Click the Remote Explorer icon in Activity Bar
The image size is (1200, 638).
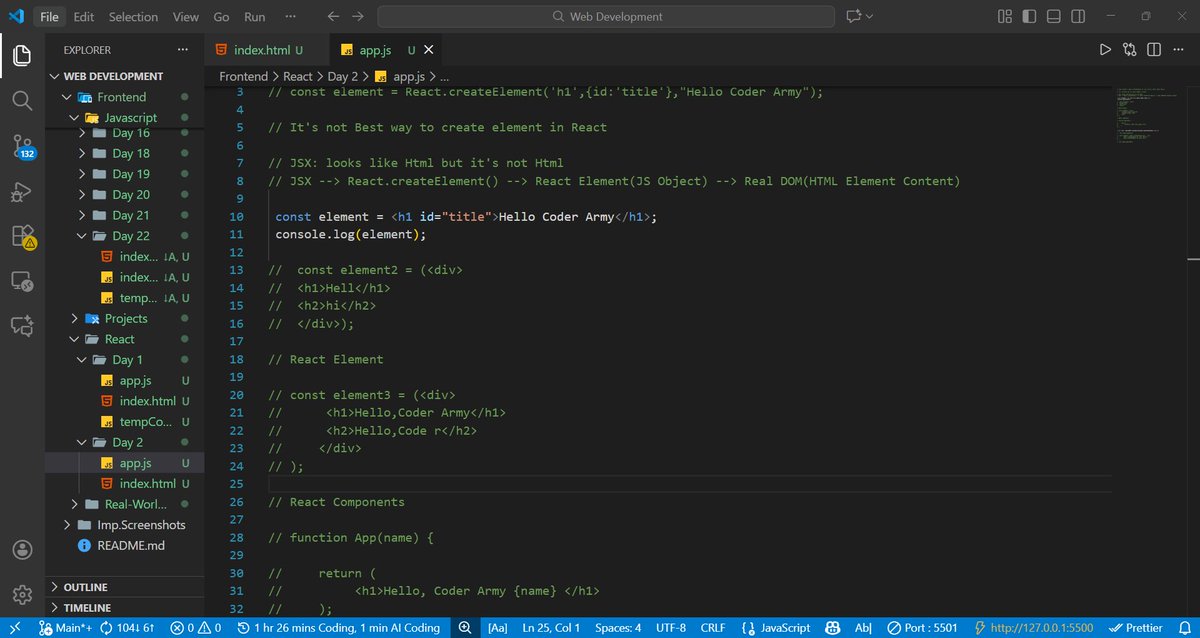[x=22, y=282]
